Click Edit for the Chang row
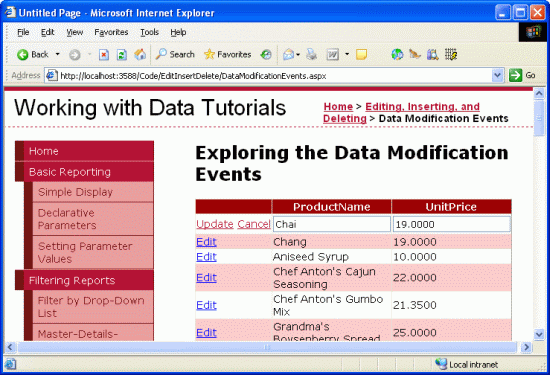Image resolution: width=550 pixels, height=375 pixels. [x=206, y=242]
